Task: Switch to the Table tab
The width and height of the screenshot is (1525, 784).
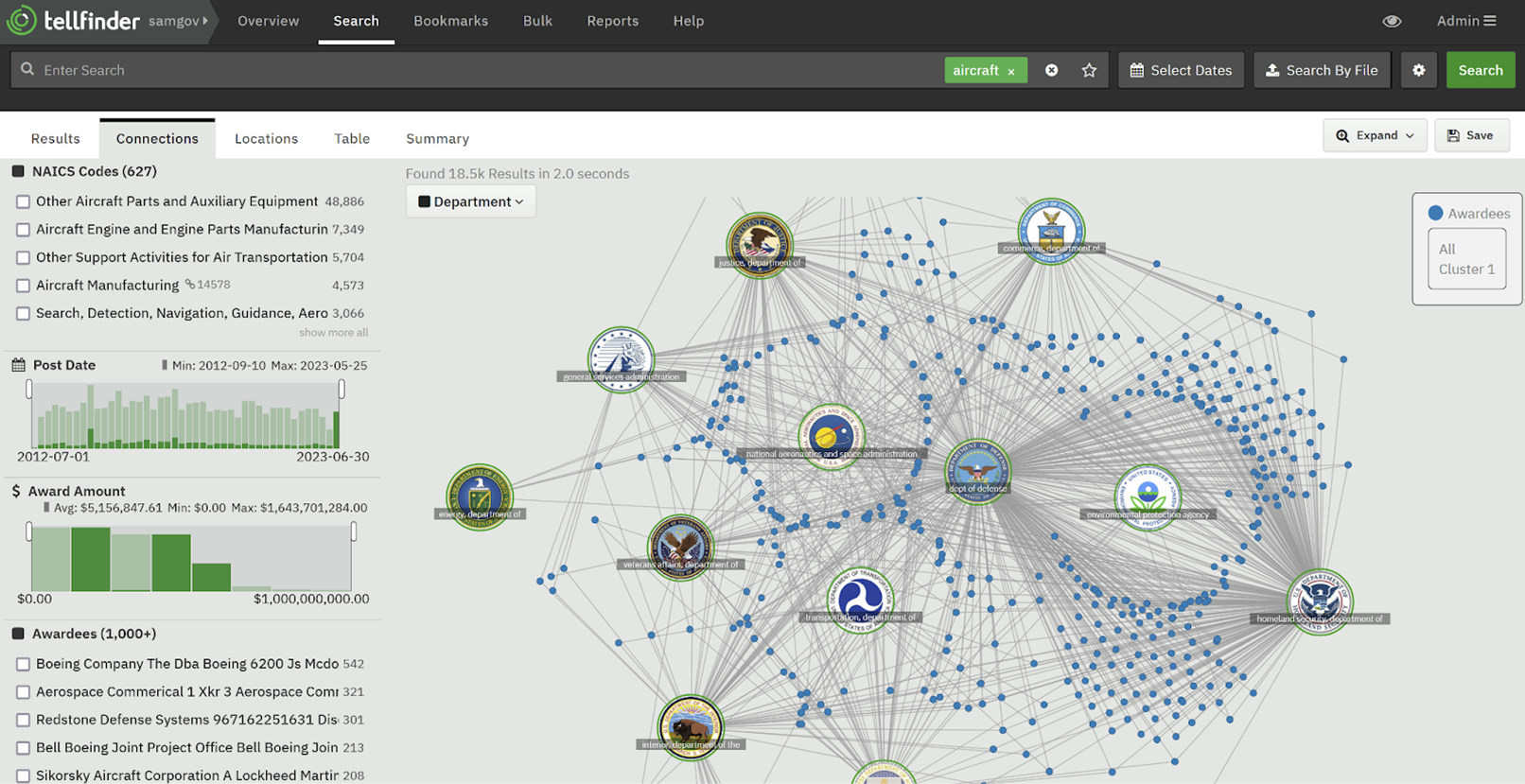Action: tap(352, 138)
